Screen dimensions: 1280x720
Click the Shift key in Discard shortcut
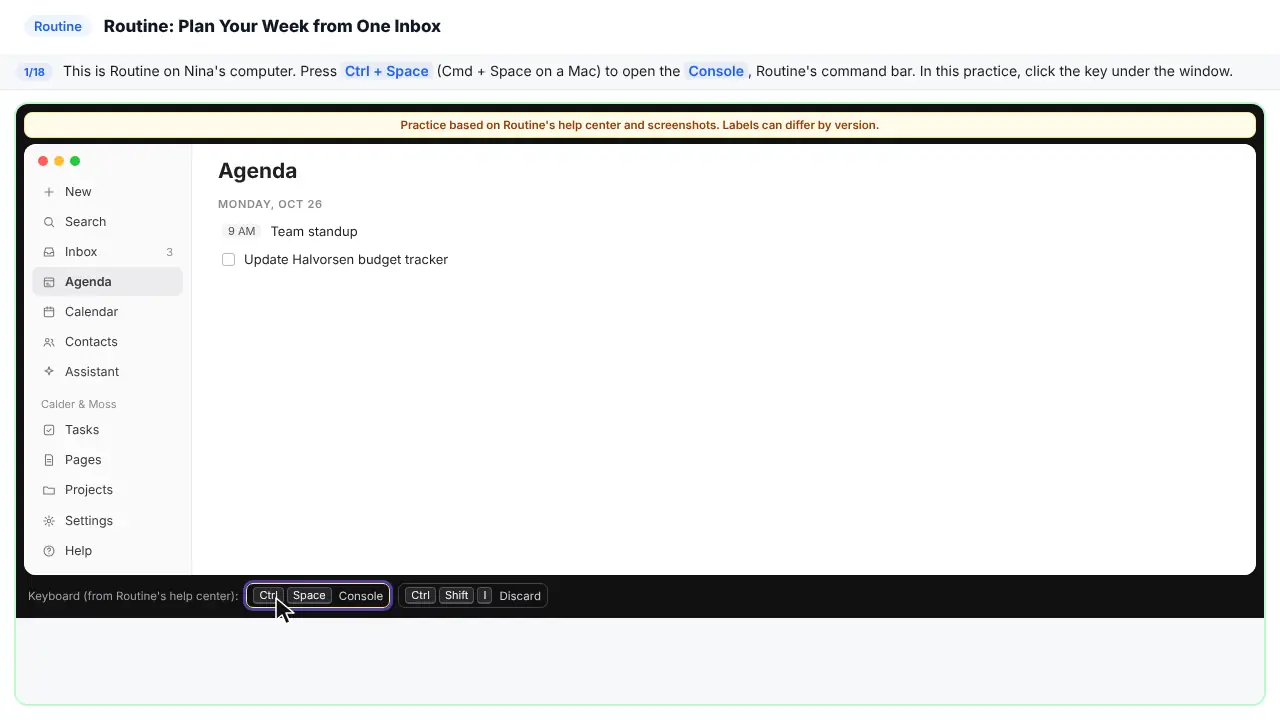click(456, 596)
